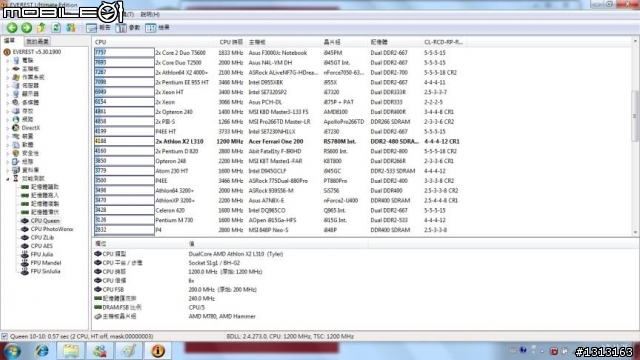The height and width of the screenshot is (360, 640).
Task: Select the CPU AES benchmark
Action: point(42,246)
